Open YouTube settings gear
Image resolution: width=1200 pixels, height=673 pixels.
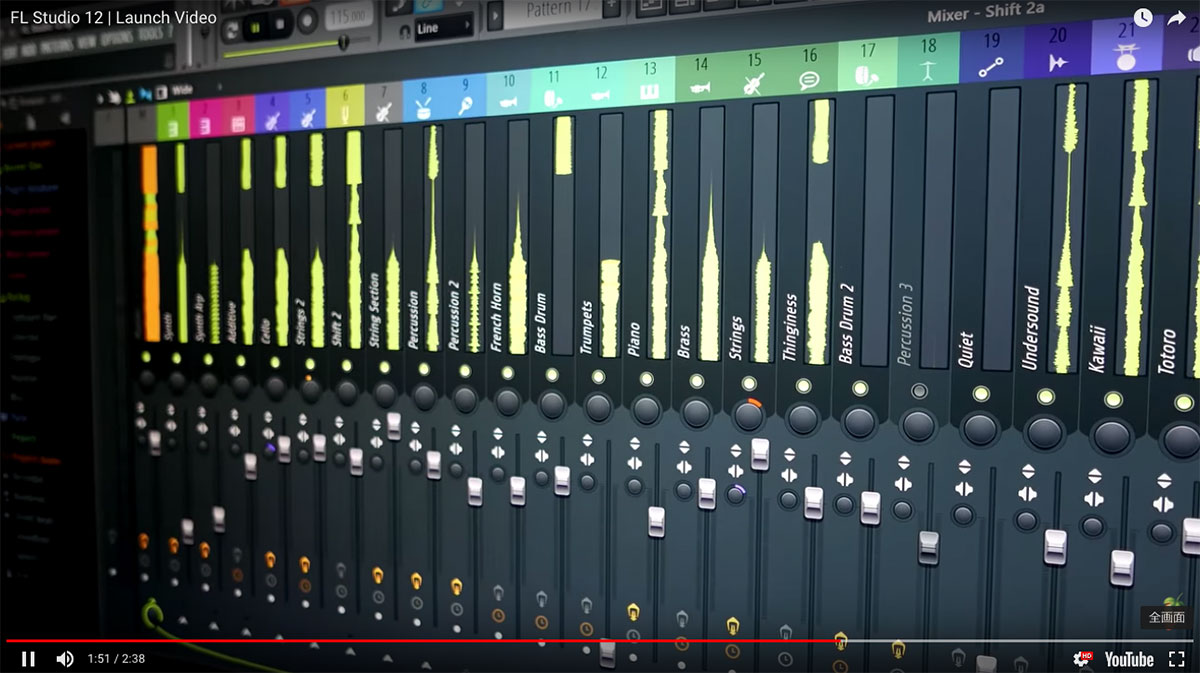tap(1082, 659)
